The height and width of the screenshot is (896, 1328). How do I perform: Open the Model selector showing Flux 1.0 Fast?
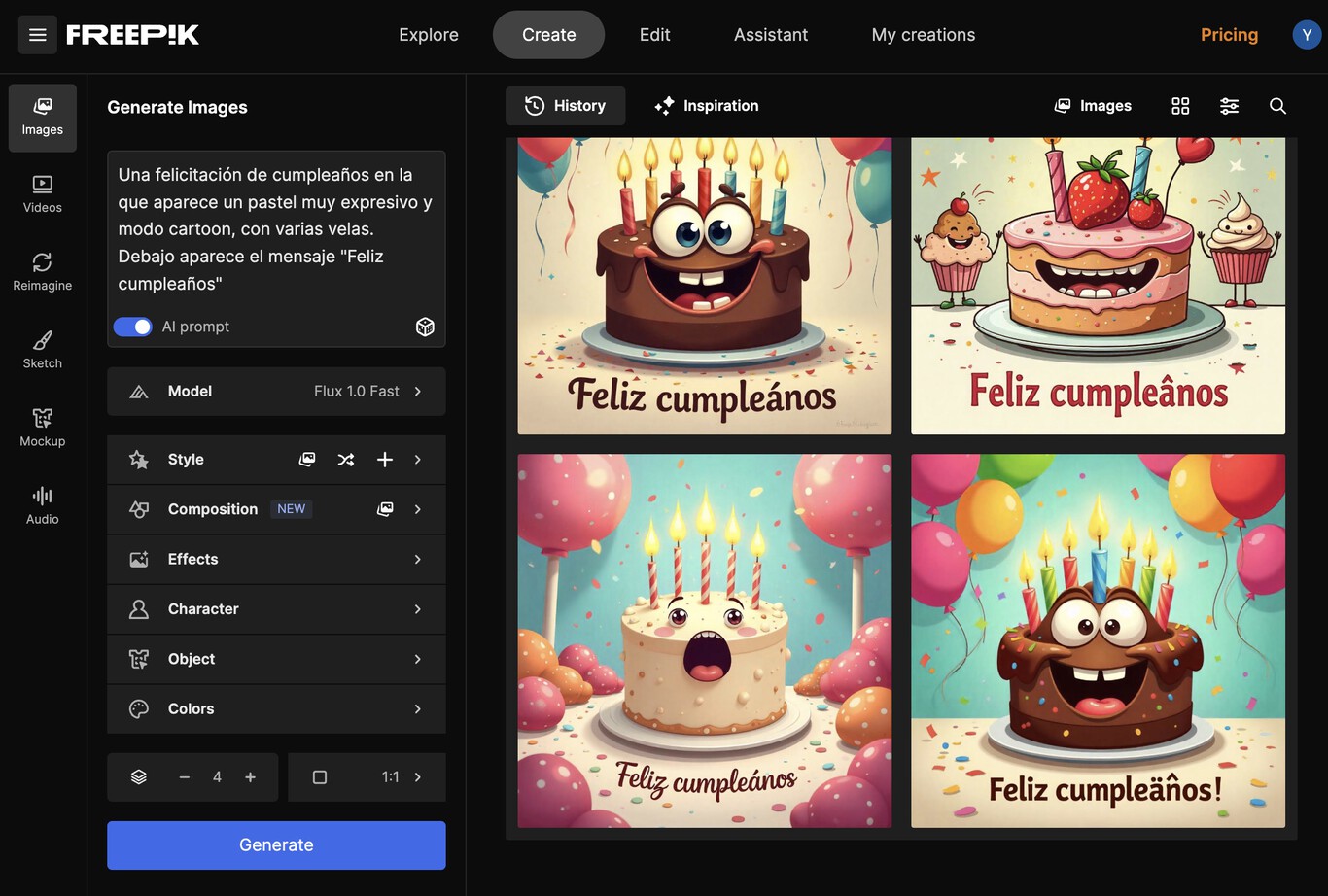pos(276,391)
